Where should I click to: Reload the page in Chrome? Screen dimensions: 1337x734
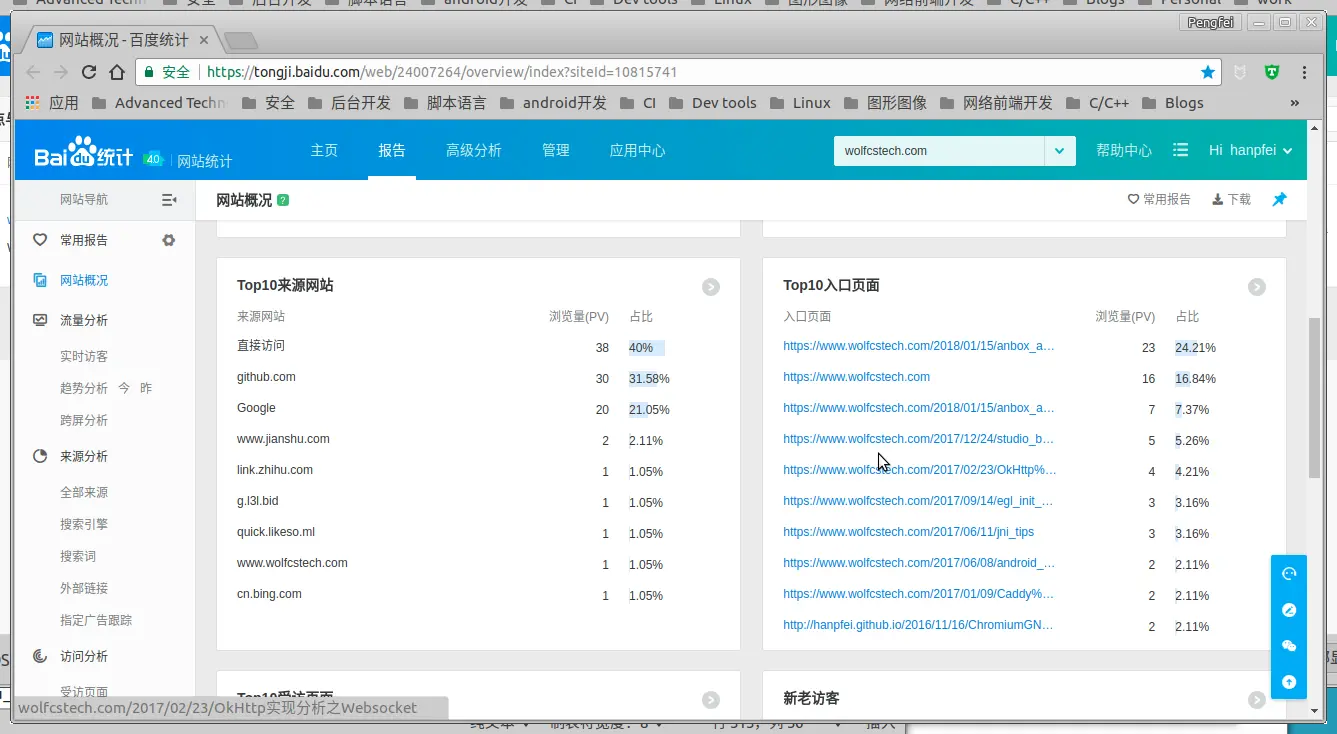pyautogui.click(x=89, y=72)
